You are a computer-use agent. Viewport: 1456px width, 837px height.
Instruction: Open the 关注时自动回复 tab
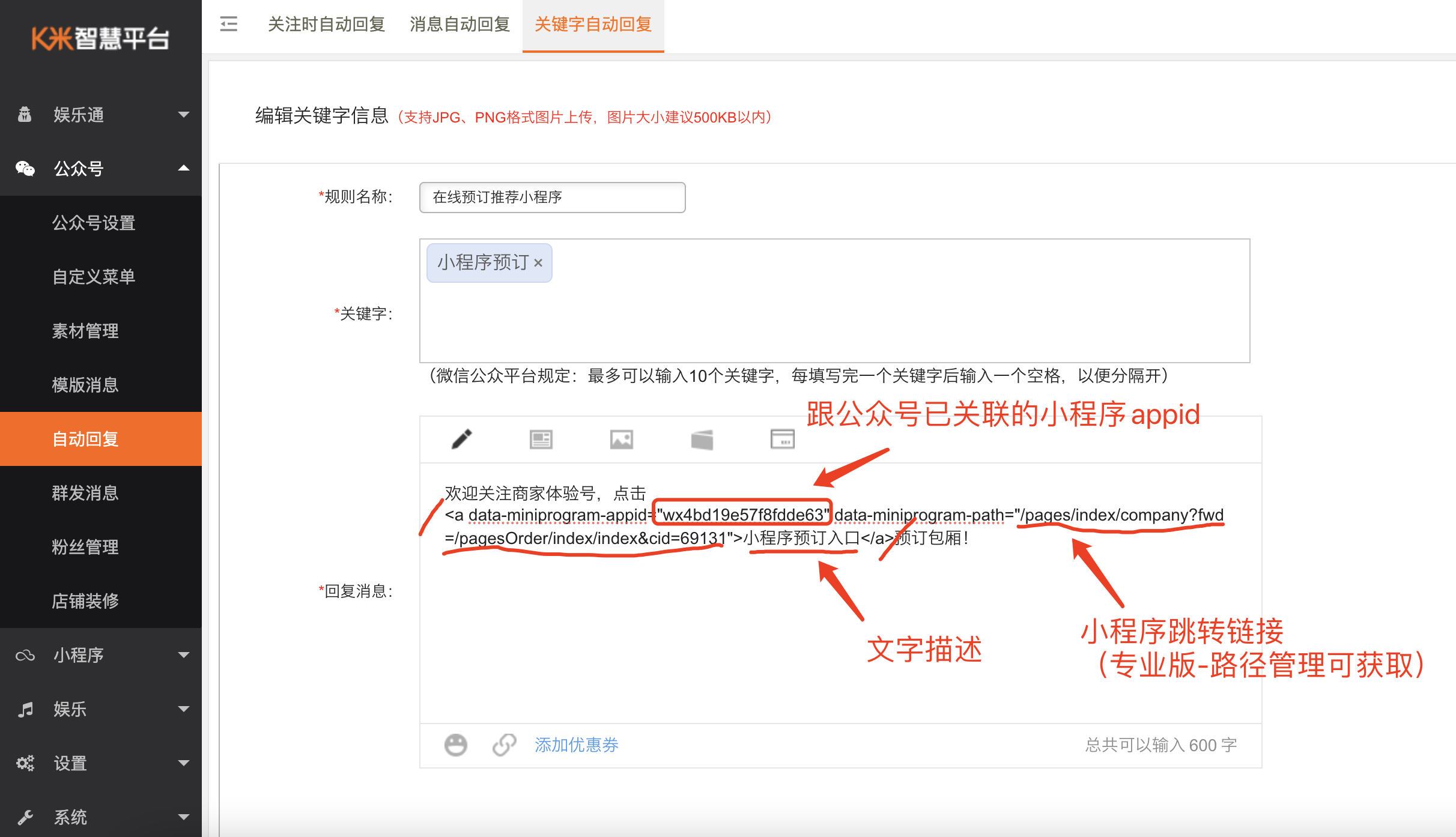[x=326, y=24]
